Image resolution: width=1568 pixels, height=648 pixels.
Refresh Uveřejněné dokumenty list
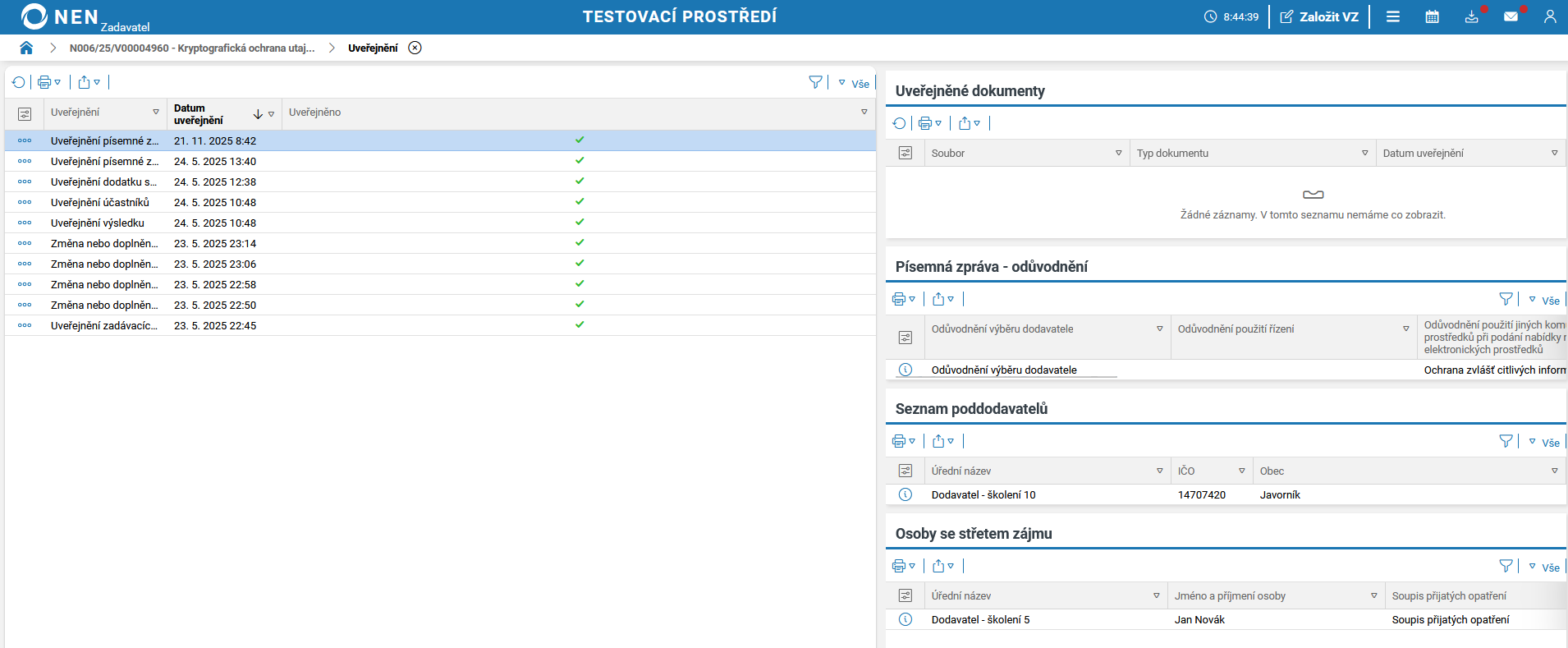[x=900, y=123]
